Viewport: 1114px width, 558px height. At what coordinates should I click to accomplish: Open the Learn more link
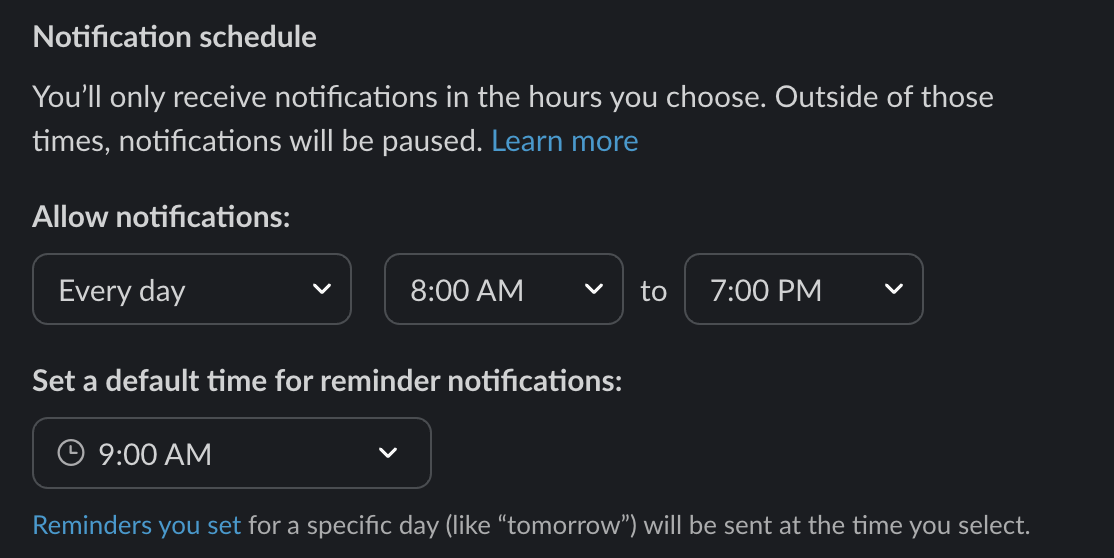[565, 141]
